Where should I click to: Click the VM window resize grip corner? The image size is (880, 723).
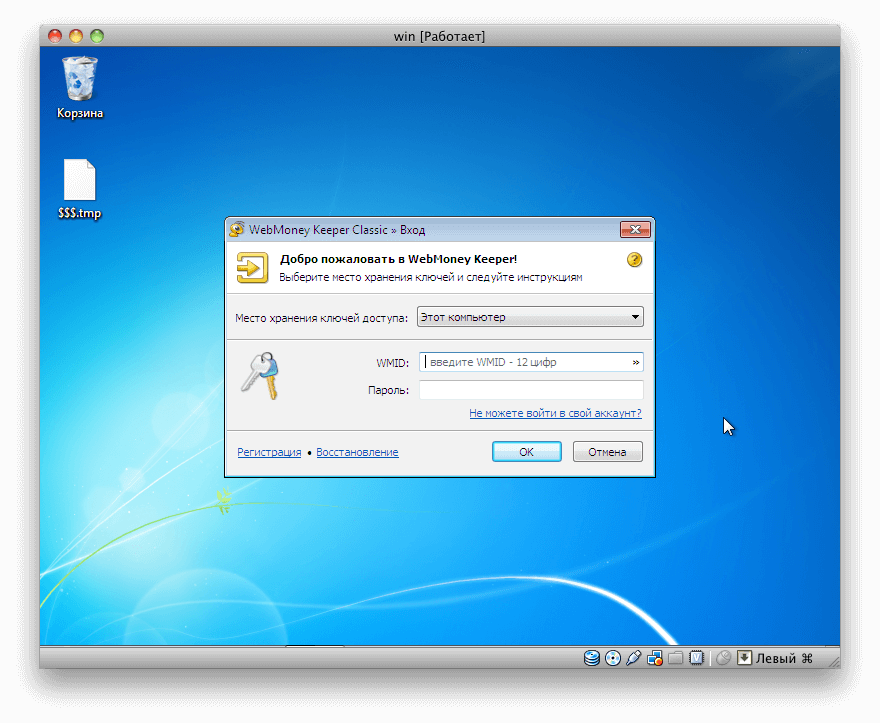(x=833, y=661)
